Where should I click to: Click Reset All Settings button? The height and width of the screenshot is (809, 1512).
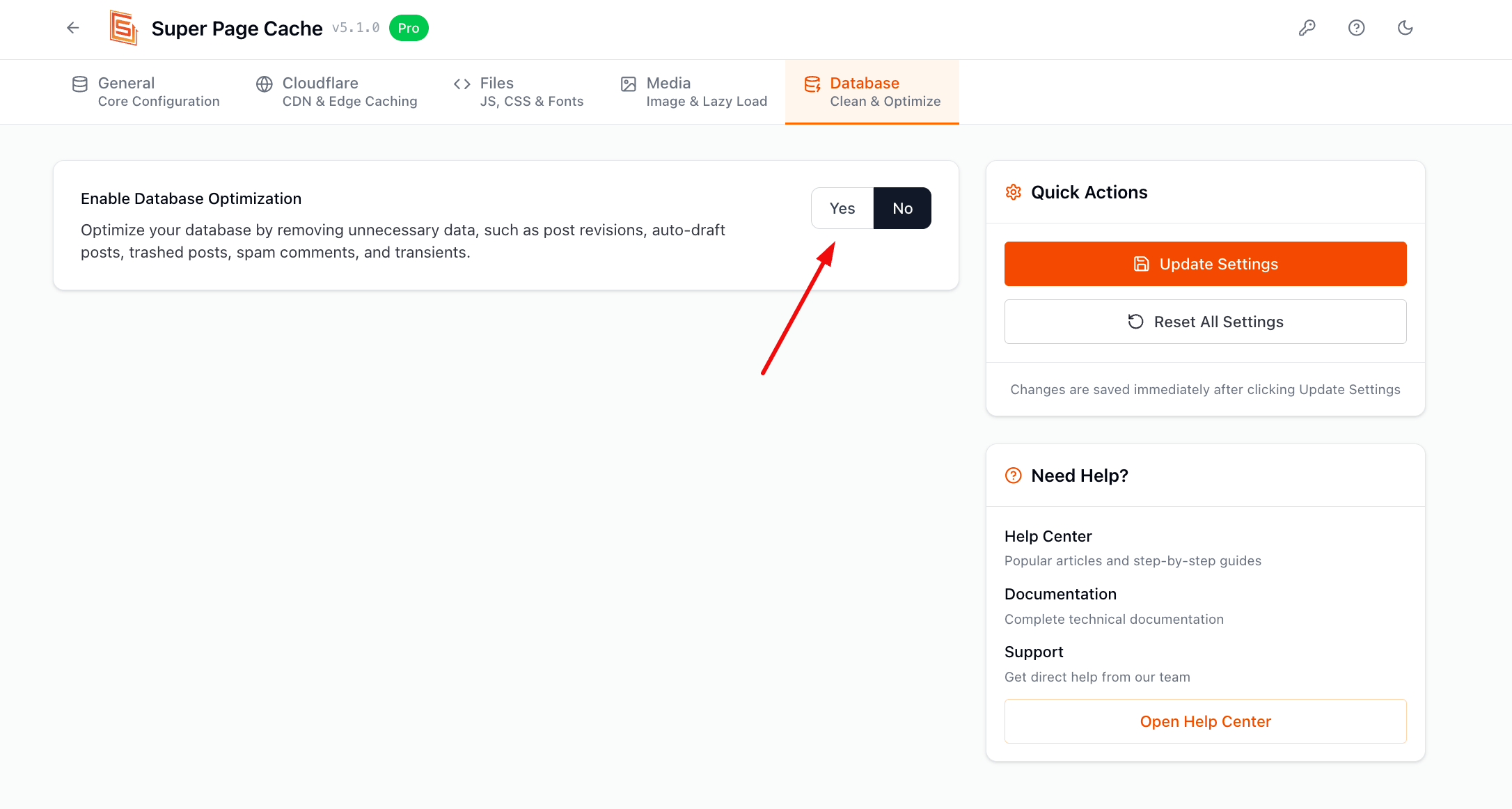pos(1205,322)
